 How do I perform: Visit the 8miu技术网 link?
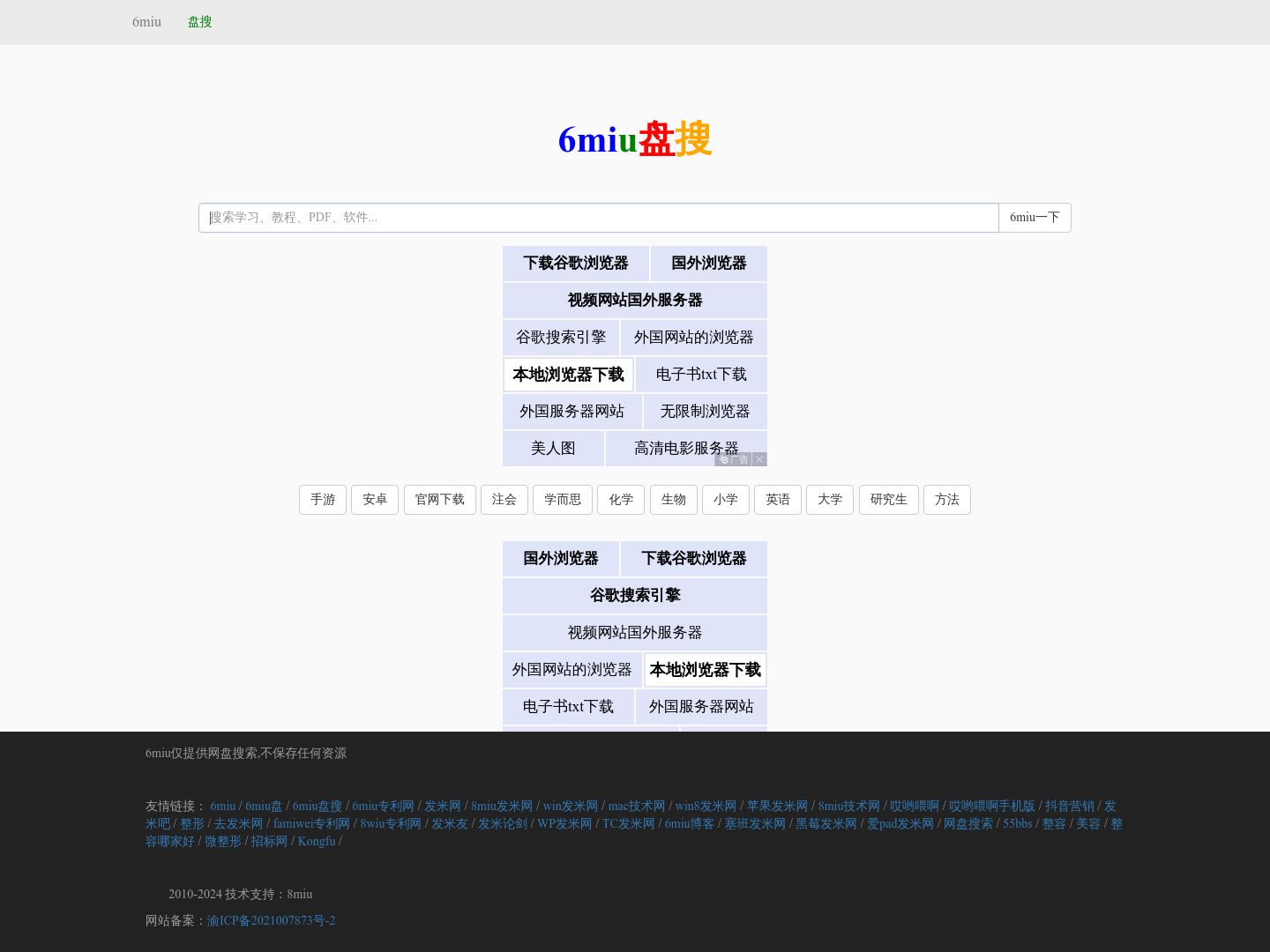(x=849, y=807)
